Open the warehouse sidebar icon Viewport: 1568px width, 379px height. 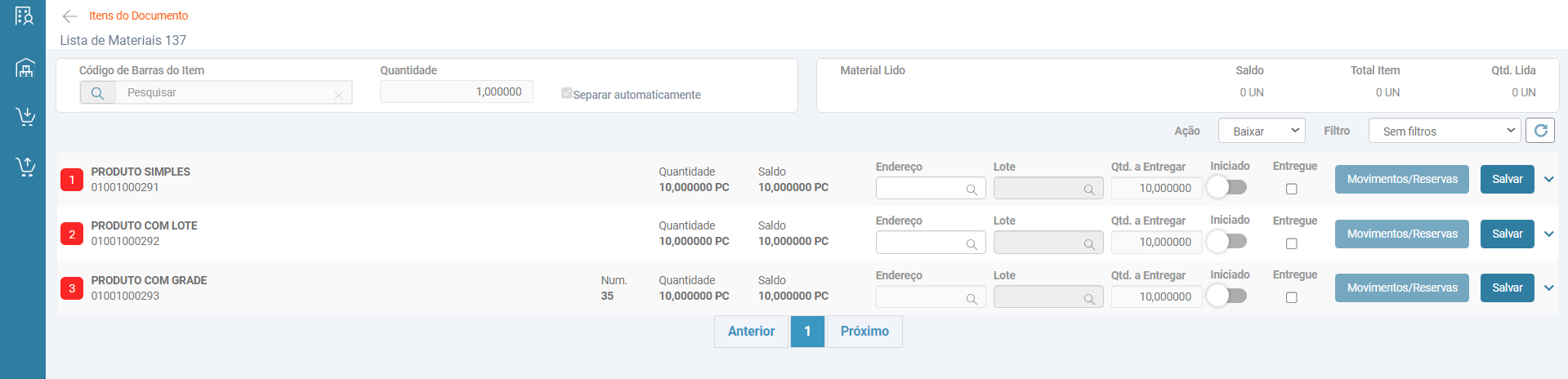pyautogui.click(x=25, y=68)
